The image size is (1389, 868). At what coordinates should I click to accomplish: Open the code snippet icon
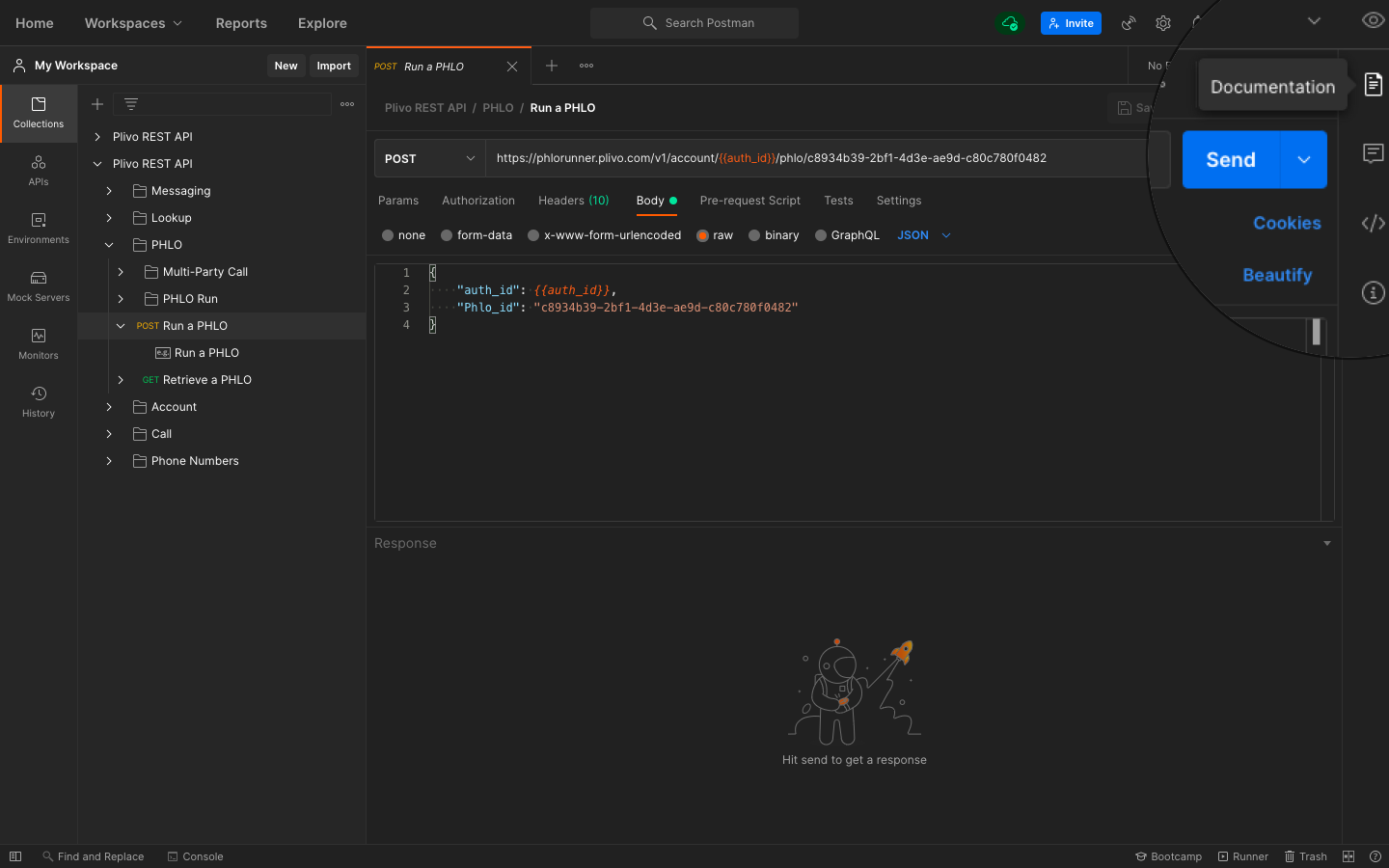point(1373,223)
